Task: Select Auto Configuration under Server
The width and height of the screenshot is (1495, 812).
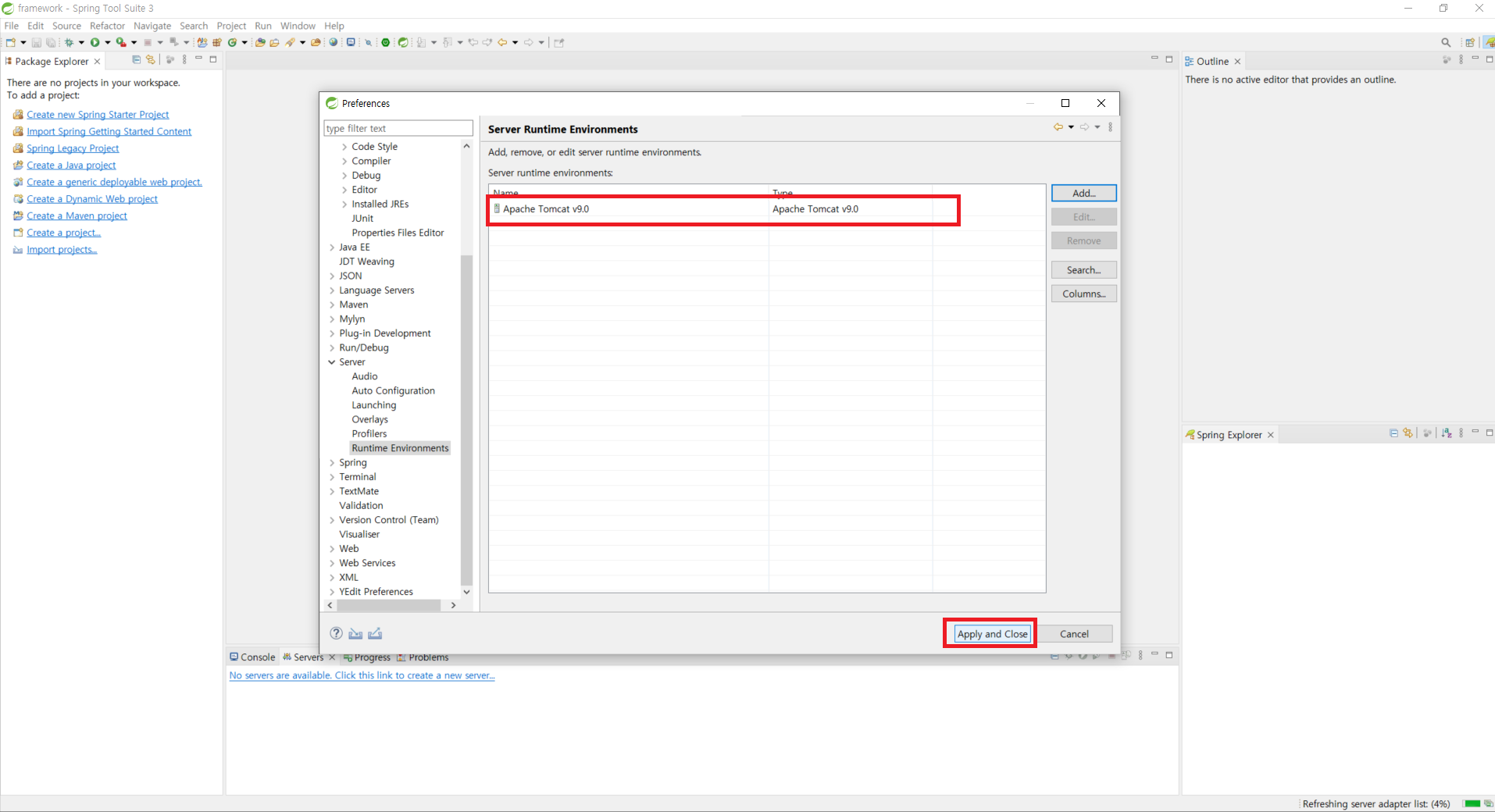Action: [393, 391]
